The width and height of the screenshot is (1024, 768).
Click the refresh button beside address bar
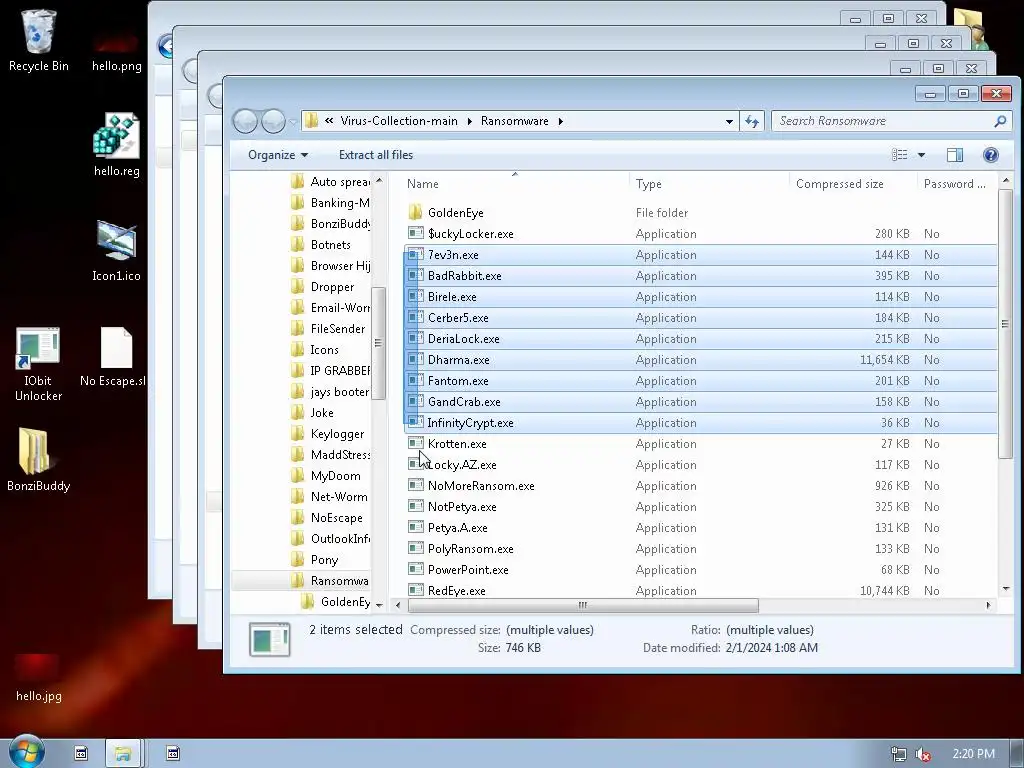pyautogui.click(x=752, y=121)
